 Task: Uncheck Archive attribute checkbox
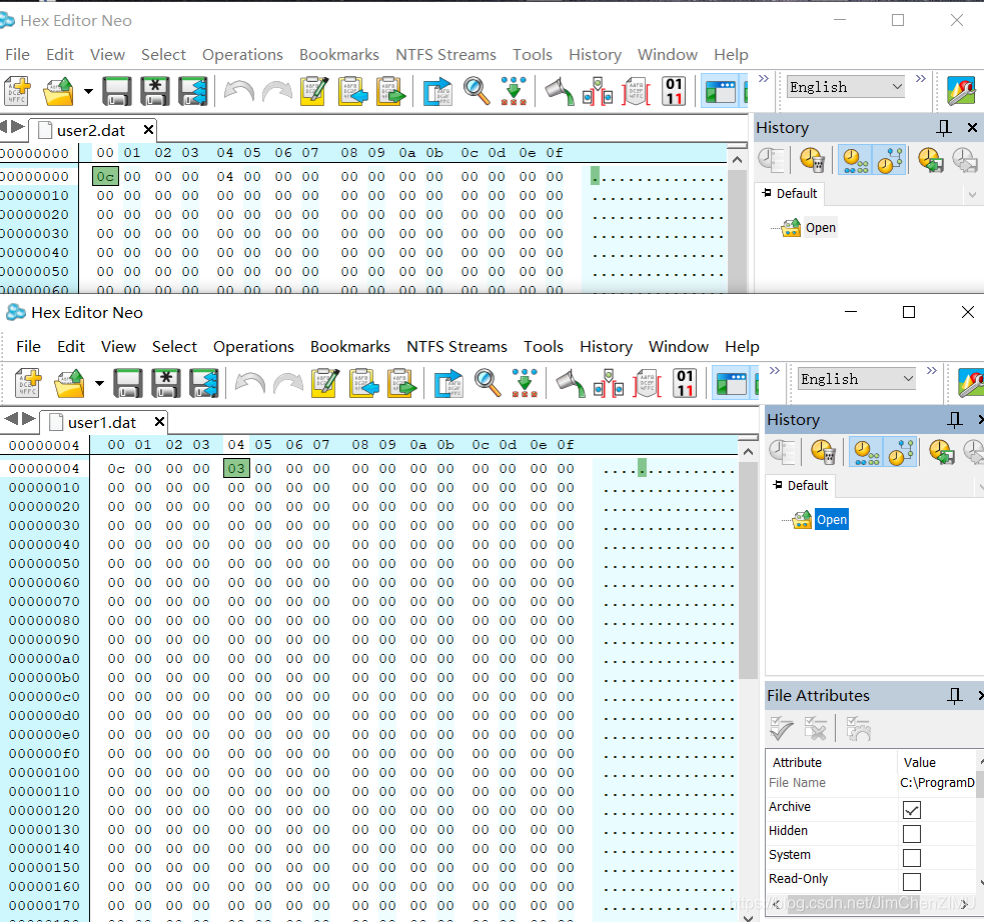coord(912,810)
